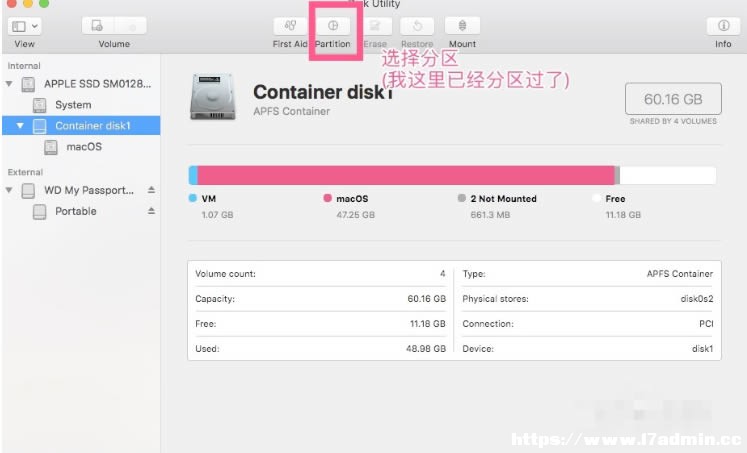Select Container disk1 in the sidebar

81,126
